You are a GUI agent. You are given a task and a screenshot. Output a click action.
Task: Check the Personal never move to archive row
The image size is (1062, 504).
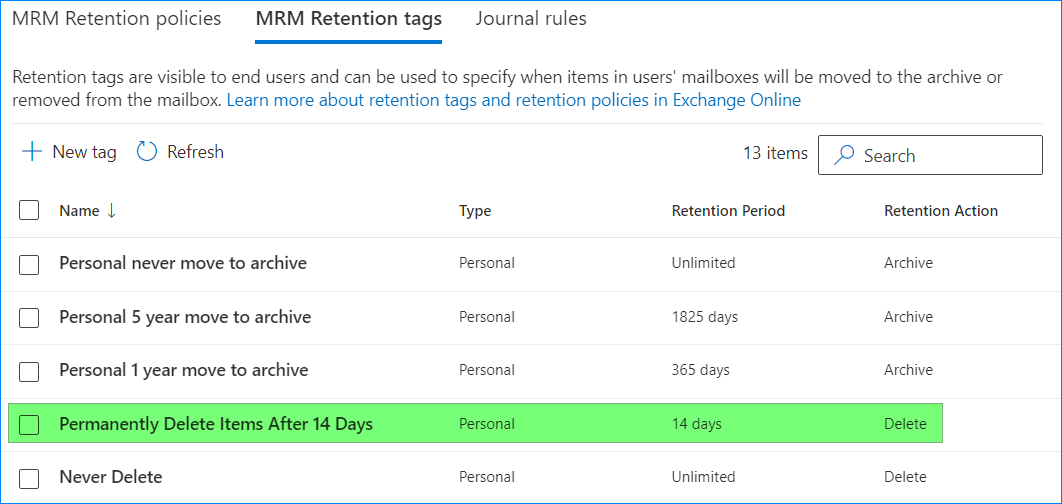tap(29, 264)
